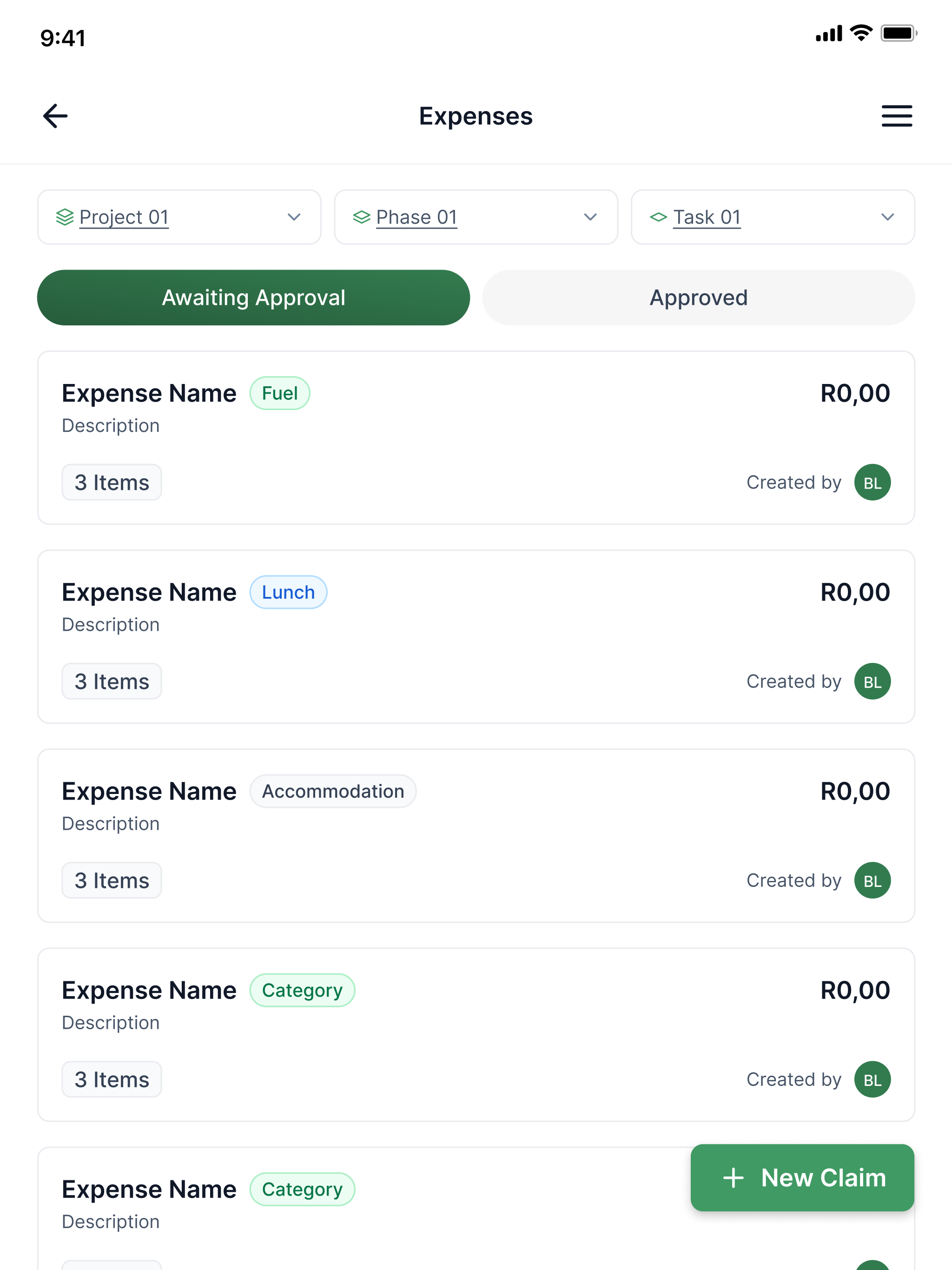Tap the Accommodation category tag
This screenshot has height=1270, width=952.
point(333,791)
